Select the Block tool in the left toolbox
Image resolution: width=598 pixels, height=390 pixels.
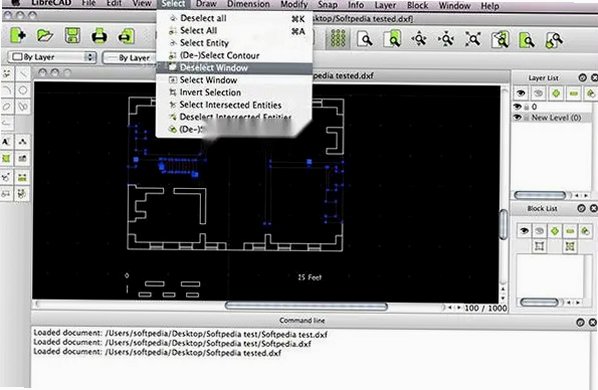click(x=7, y=194)
